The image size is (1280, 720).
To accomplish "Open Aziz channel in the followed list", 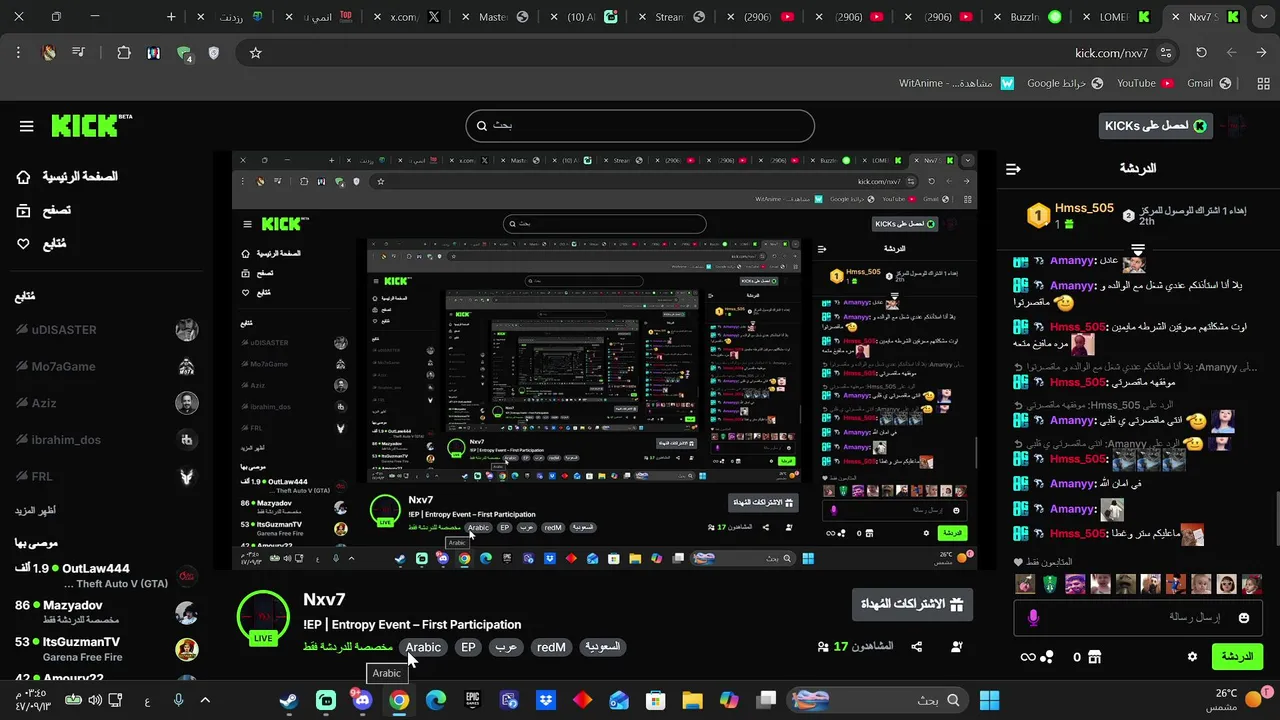I will pos(106,403).
